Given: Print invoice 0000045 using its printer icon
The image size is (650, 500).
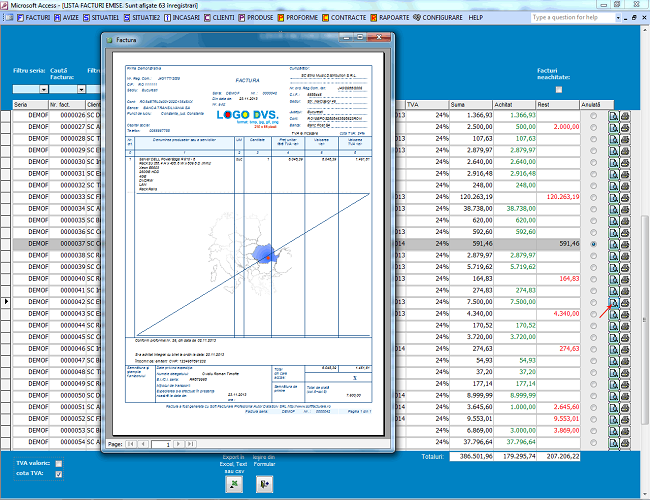Looking at the screenshot, I should click(625, 338).
